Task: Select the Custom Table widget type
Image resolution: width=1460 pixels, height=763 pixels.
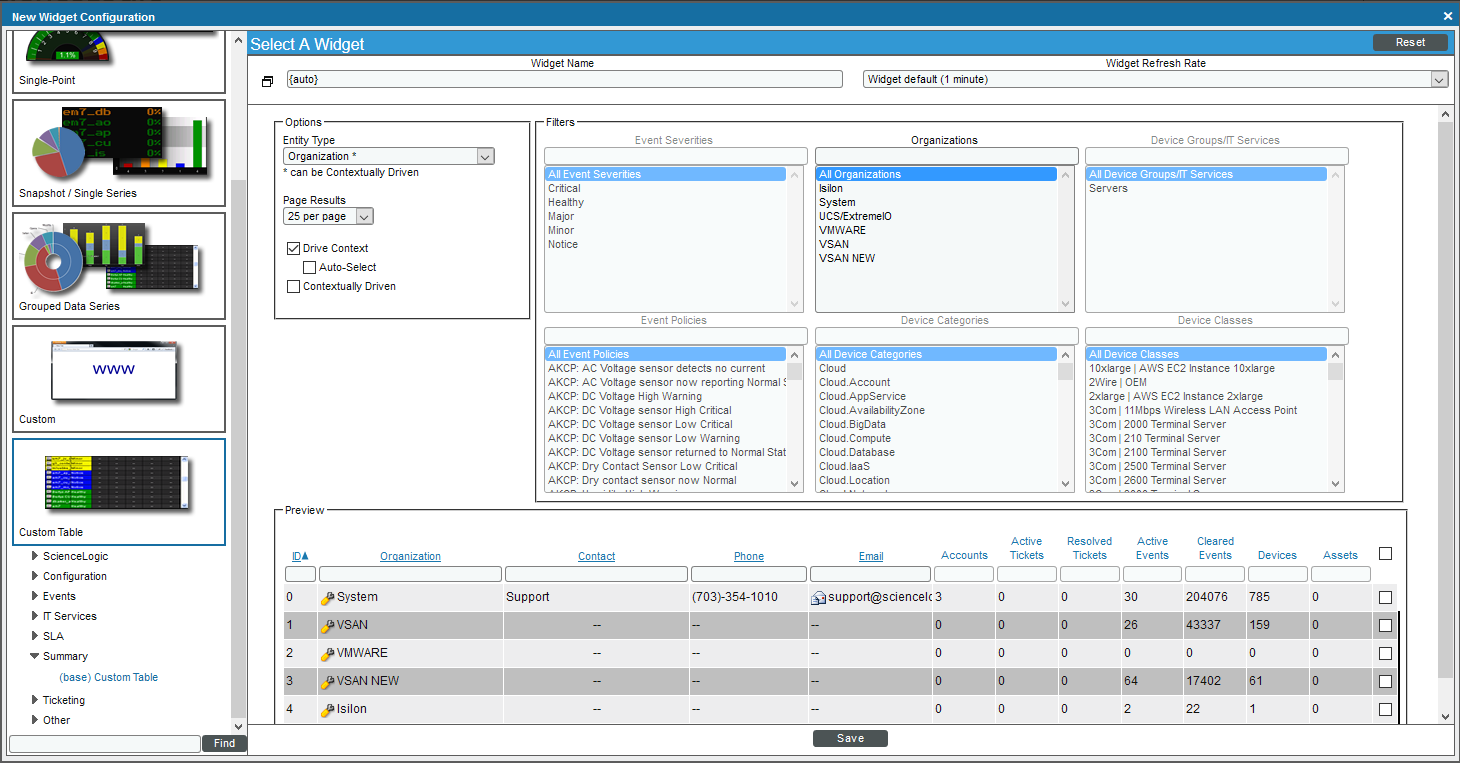Action: click(118, 490)
